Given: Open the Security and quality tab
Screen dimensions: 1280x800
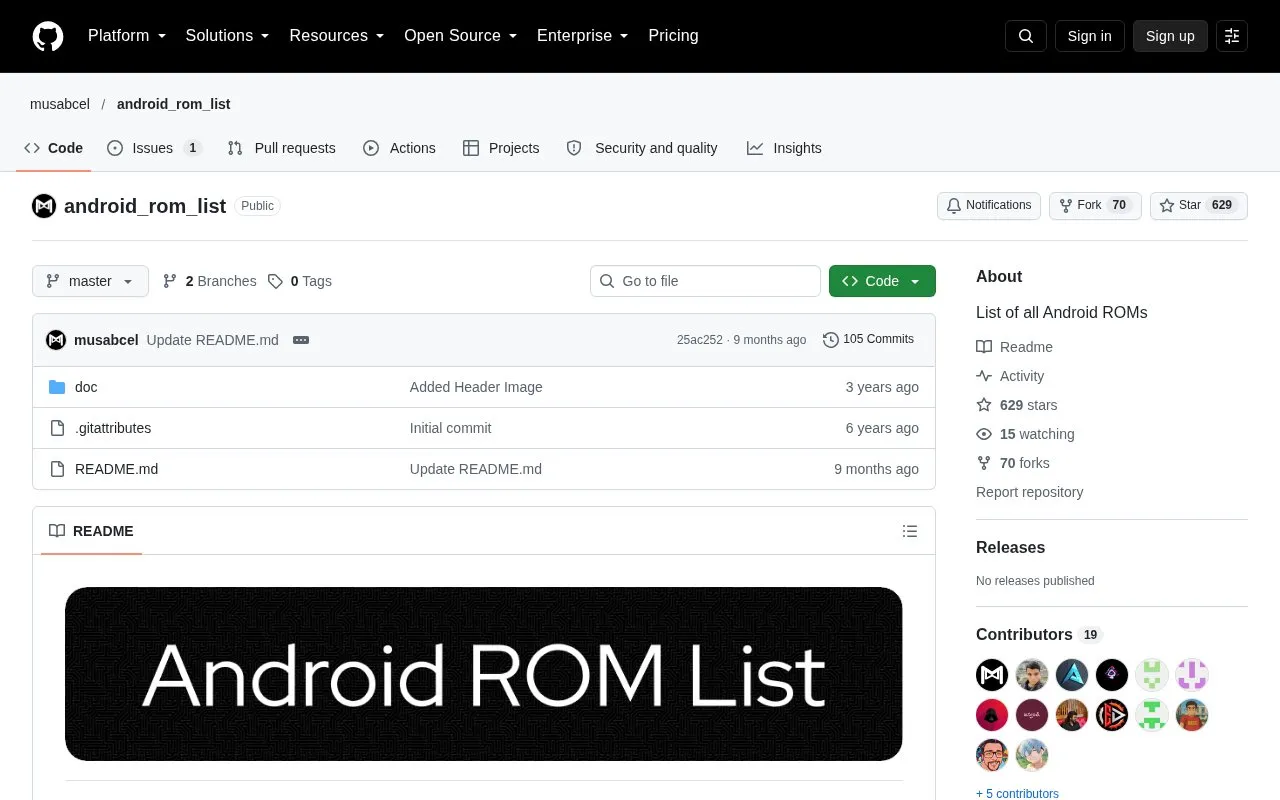Looking at the screenshot, I should click(x=642, y=148).
